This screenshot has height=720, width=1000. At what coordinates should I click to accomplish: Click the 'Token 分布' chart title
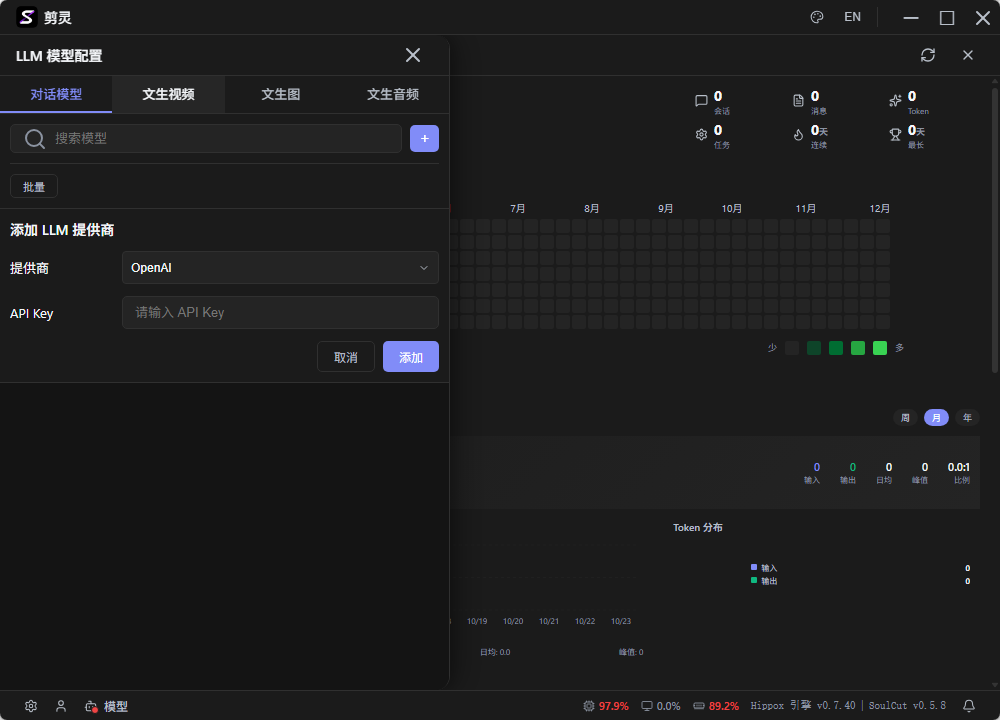click(x=698, y=528)
